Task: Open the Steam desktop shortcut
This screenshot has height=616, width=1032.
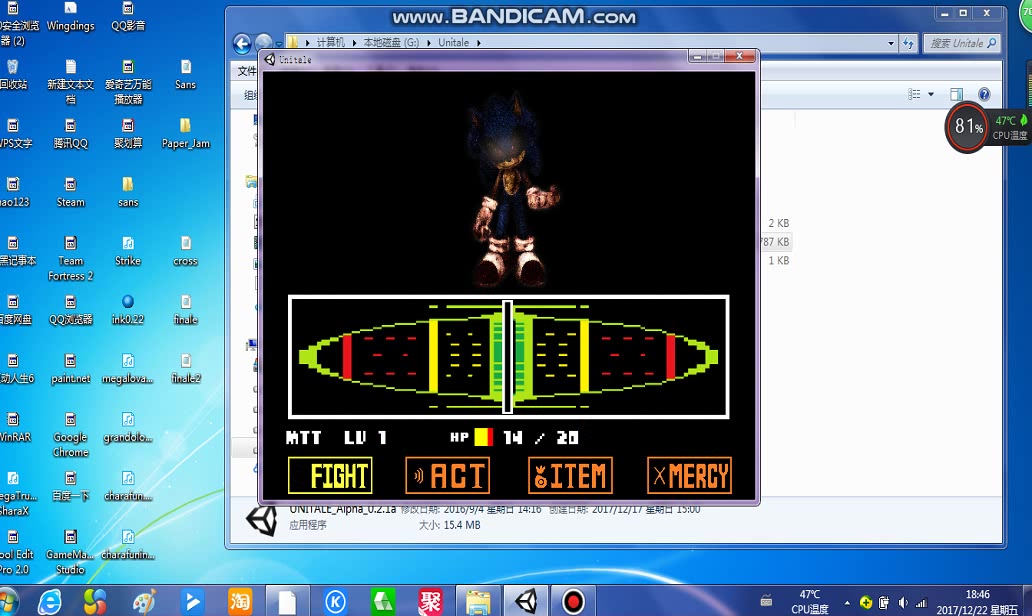Action: (x=70, y=192)
